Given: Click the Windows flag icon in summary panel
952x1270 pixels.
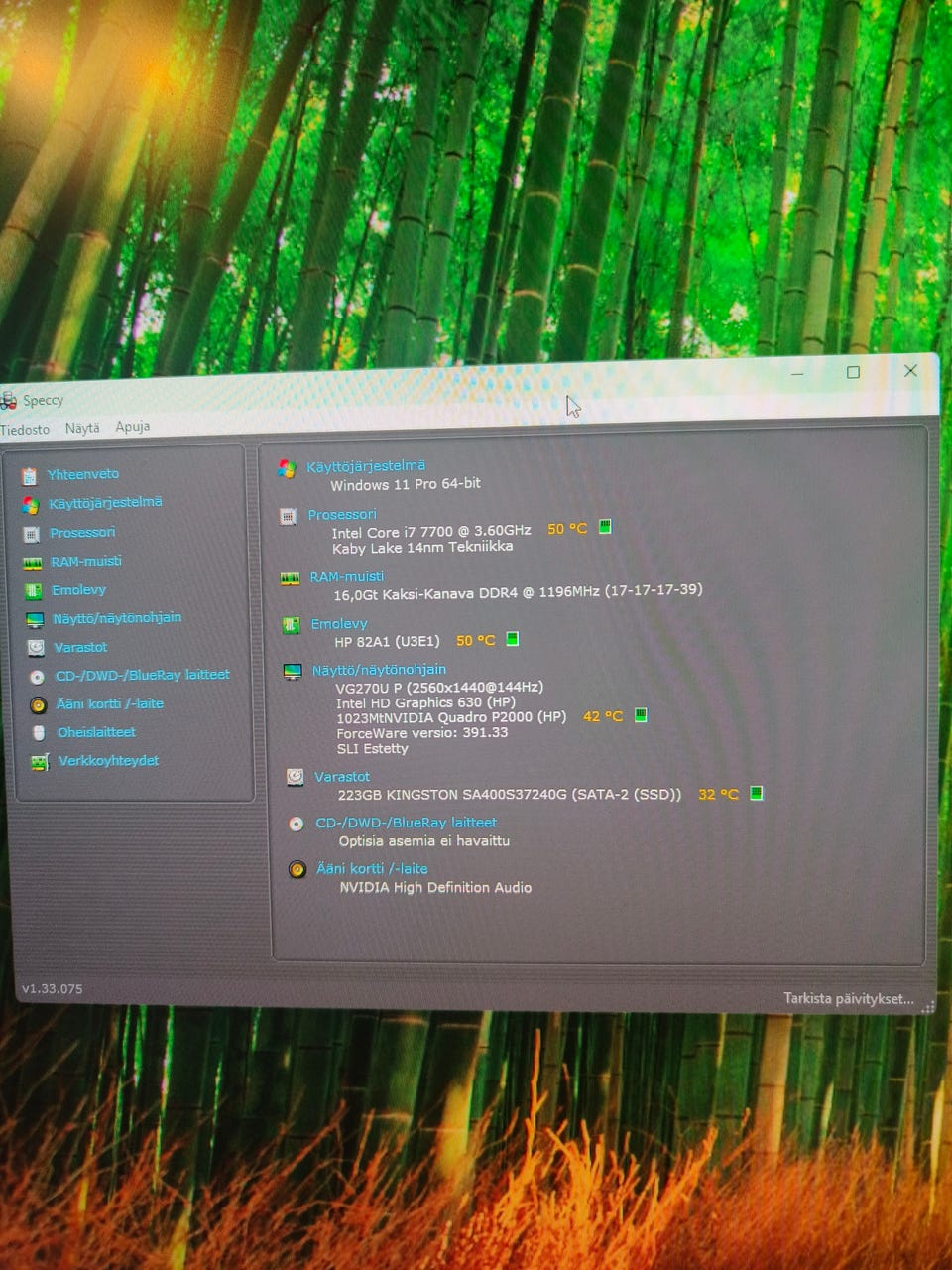Looking at the screenshot, I should 287,468.
